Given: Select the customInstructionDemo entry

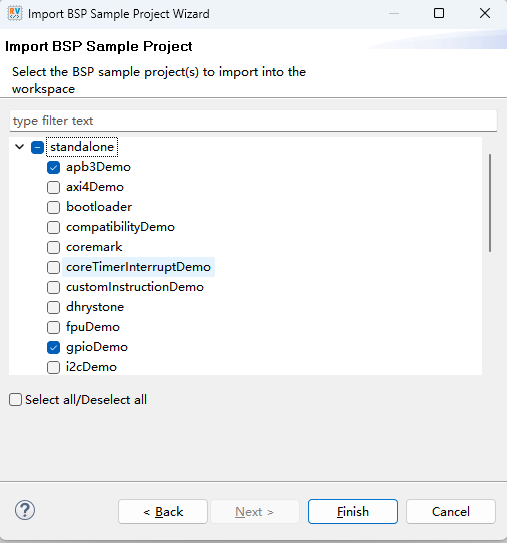Looking at the screenshot, I should pos(135,287).
